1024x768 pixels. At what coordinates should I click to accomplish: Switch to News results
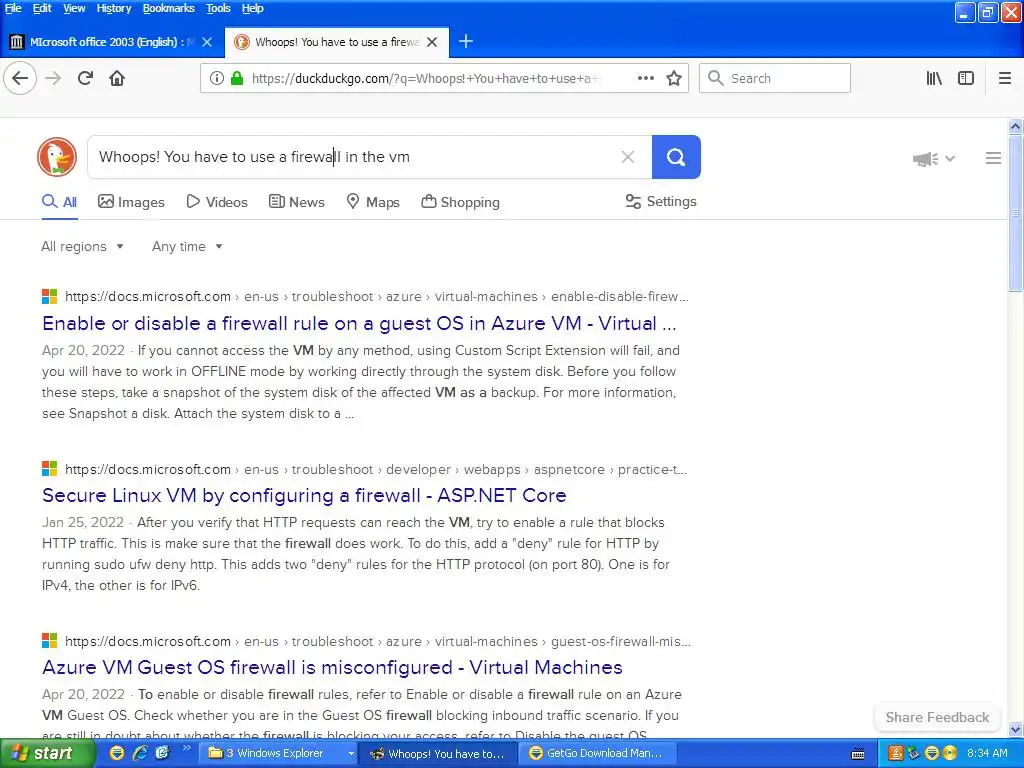pos(296,202)
